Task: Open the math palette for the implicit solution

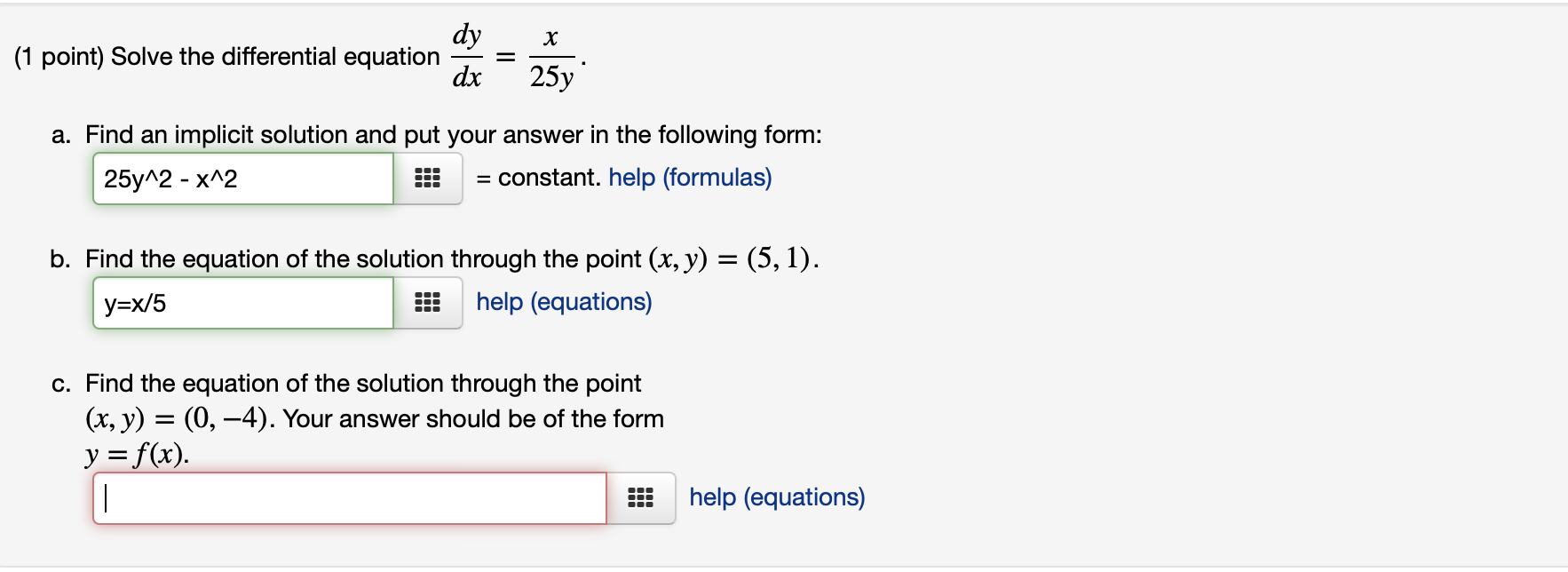Action: coord(427,178)
